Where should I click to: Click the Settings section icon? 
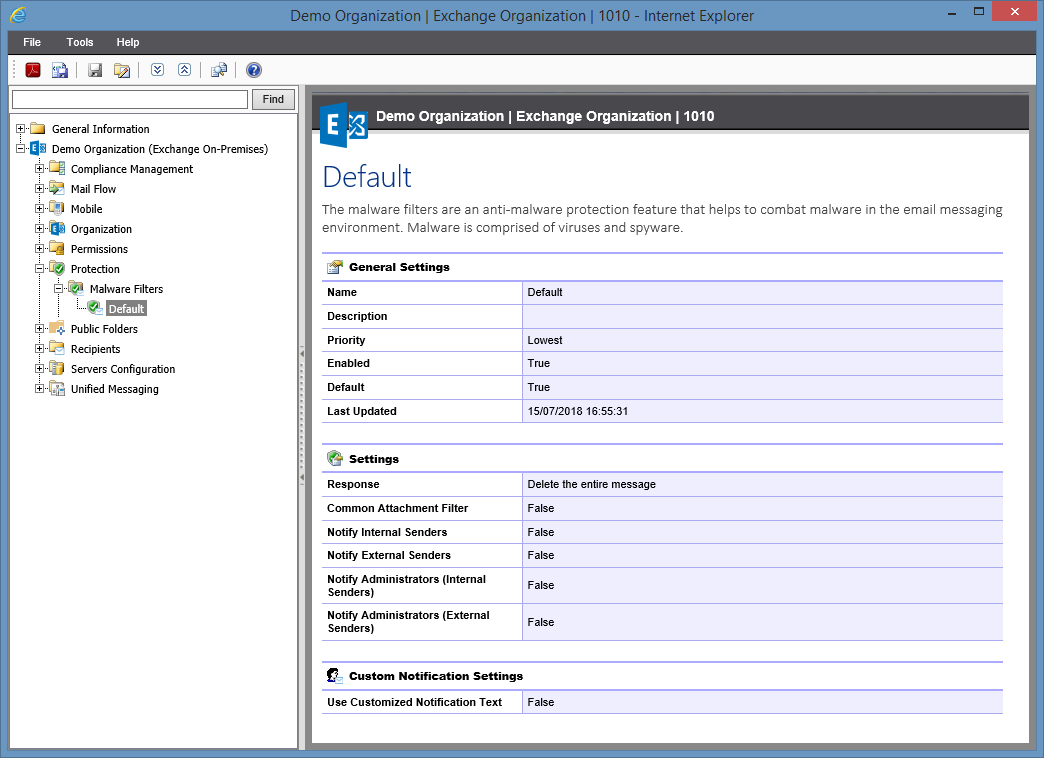(335, 458)
